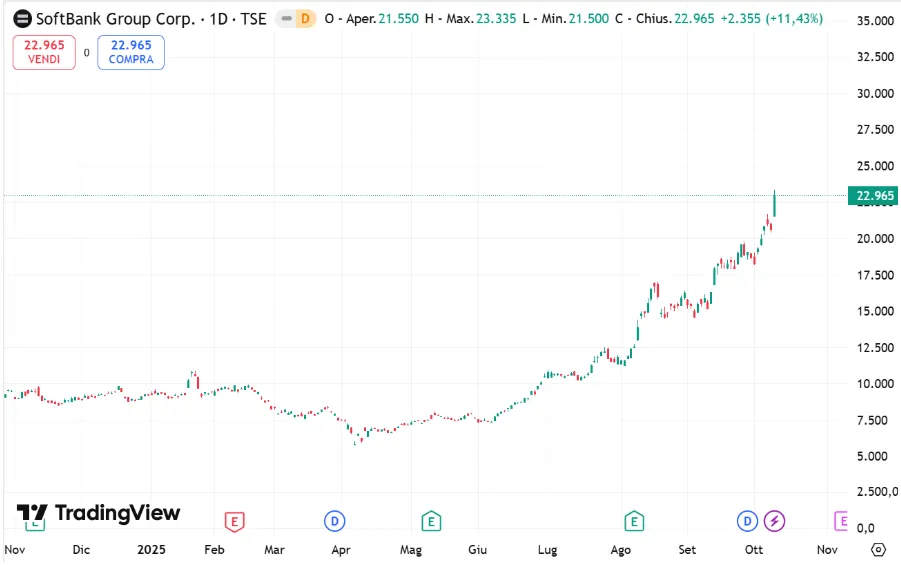Open chart settings gear icon at bottom right
901x565 pixels.
[878, 549]
